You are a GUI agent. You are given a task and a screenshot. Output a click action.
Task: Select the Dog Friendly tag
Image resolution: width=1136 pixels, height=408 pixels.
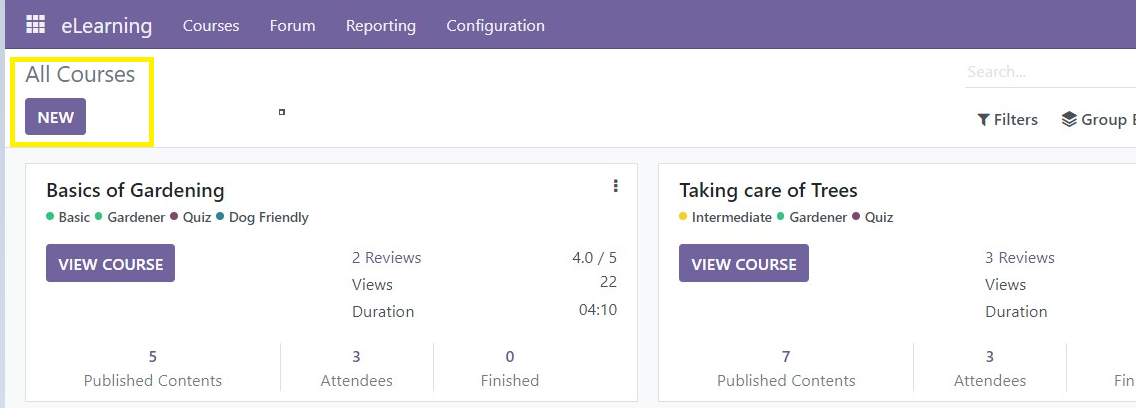point(262,217)
